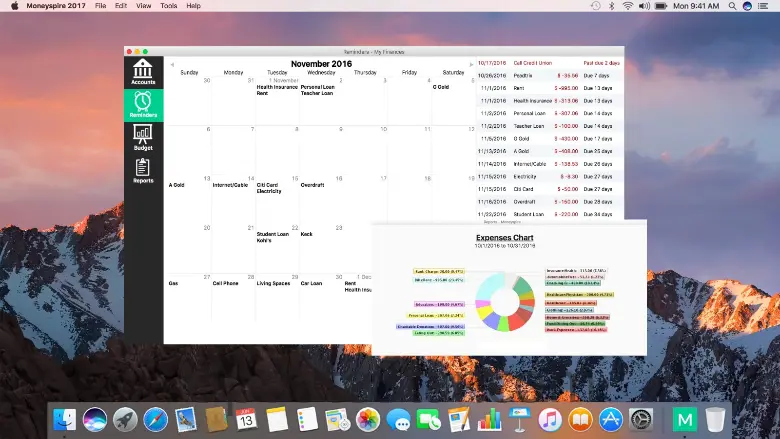
Task: Open iBooks from the dock
Action: click(581, 420)
